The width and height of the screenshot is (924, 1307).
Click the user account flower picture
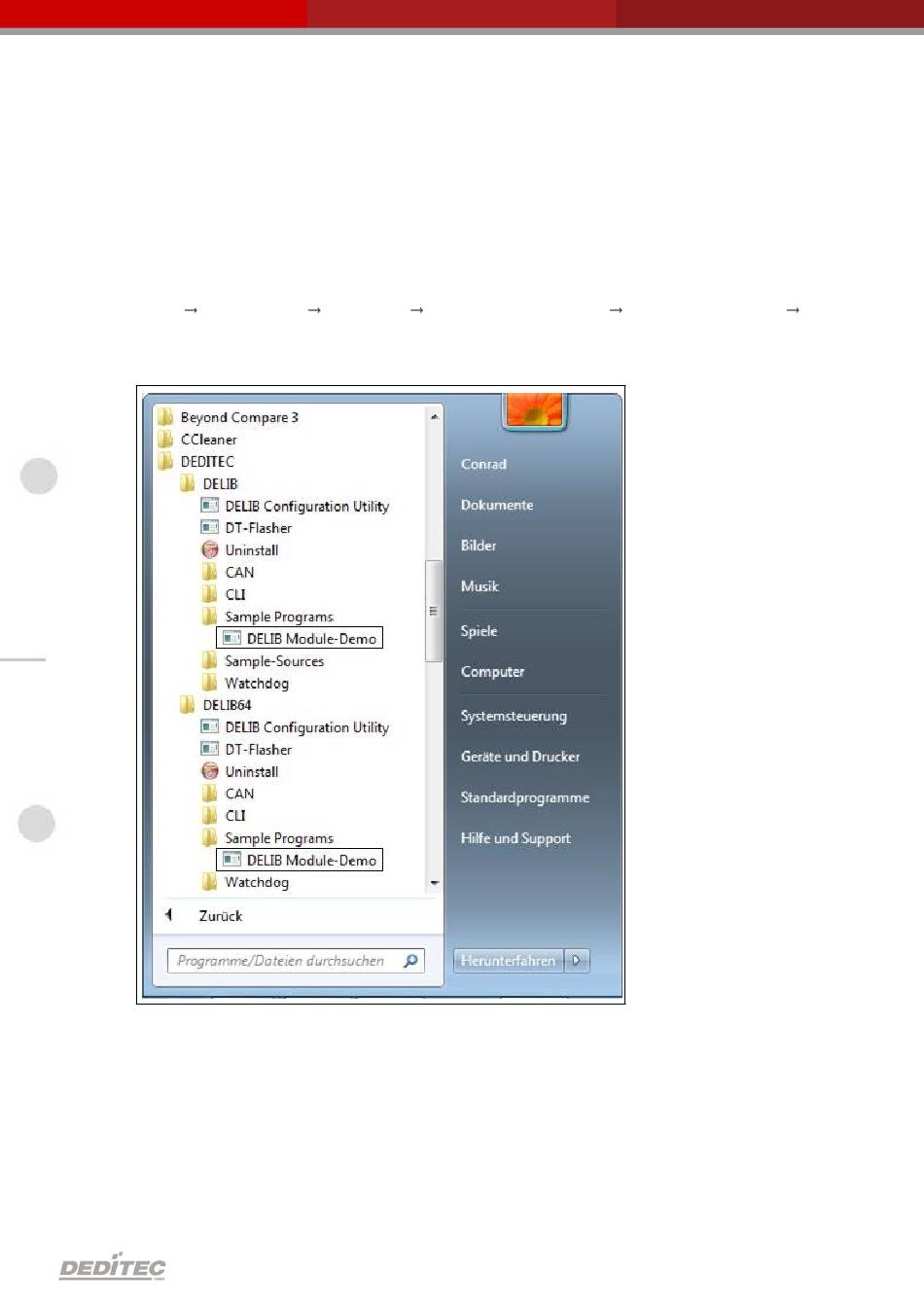coord(533,409)
